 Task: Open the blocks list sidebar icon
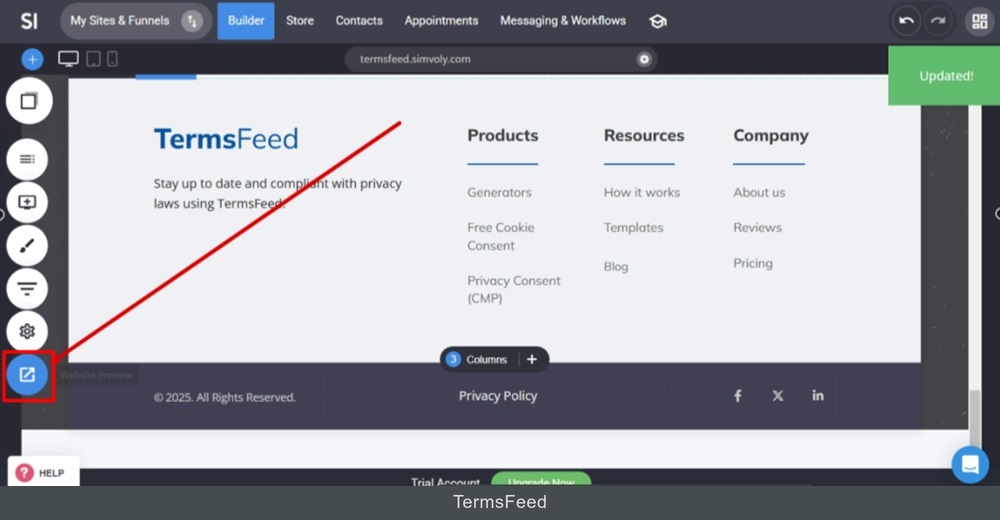(27, 159)
